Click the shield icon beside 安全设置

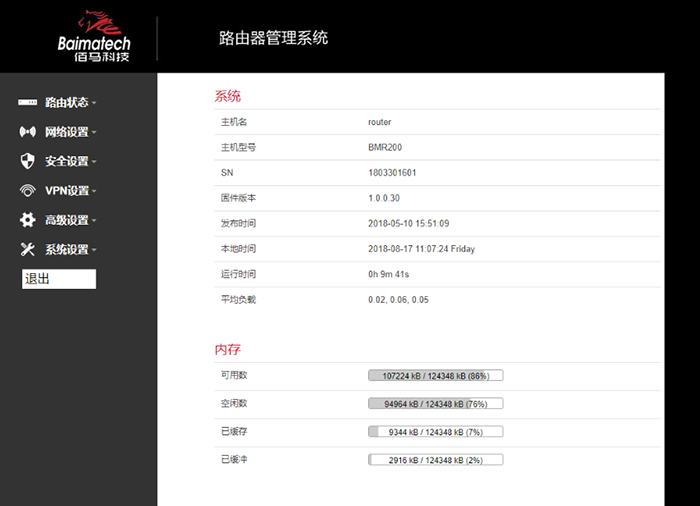[28, 161]
